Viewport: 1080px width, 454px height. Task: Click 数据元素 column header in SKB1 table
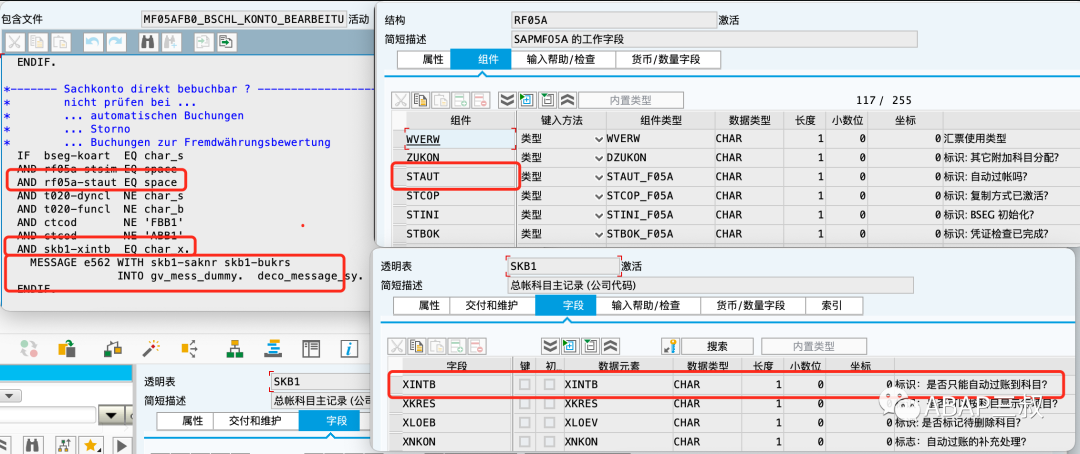[617, 366]
